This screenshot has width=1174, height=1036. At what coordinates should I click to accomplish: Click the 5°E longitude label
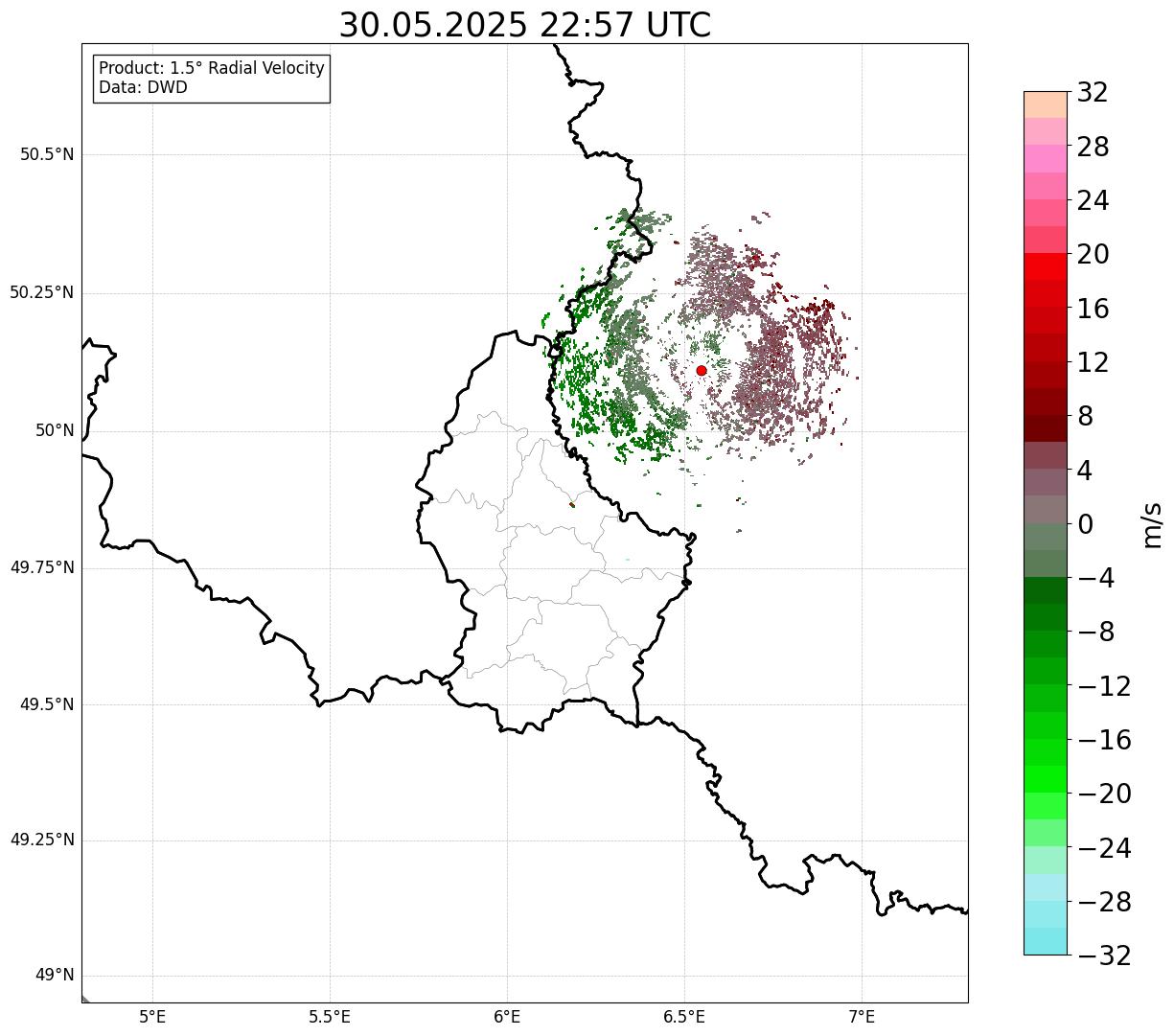point(152,1018)
